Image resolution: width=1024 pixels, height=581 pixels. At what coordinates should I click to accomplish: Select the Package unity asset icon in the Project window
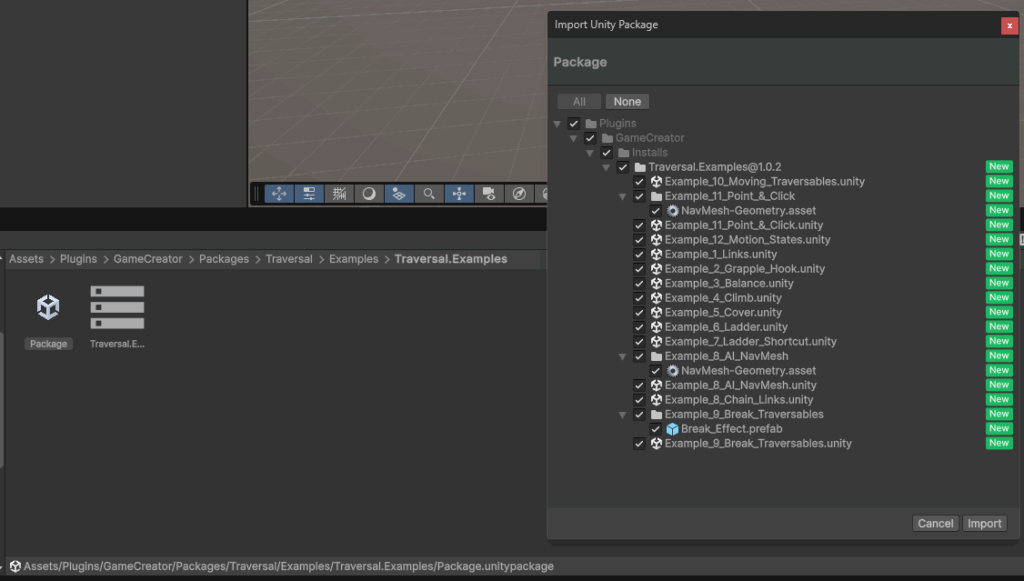click(48, 307)
